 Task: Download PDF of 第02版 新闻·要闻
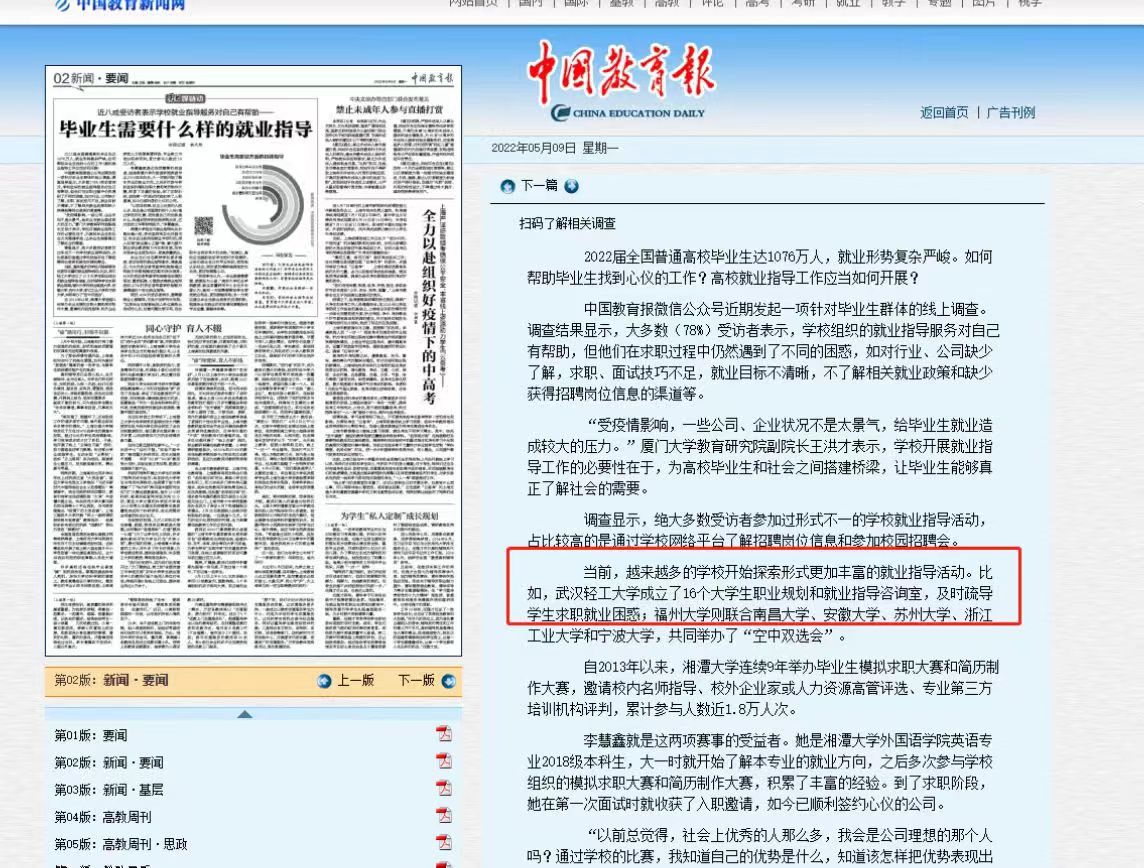point(443,761)
